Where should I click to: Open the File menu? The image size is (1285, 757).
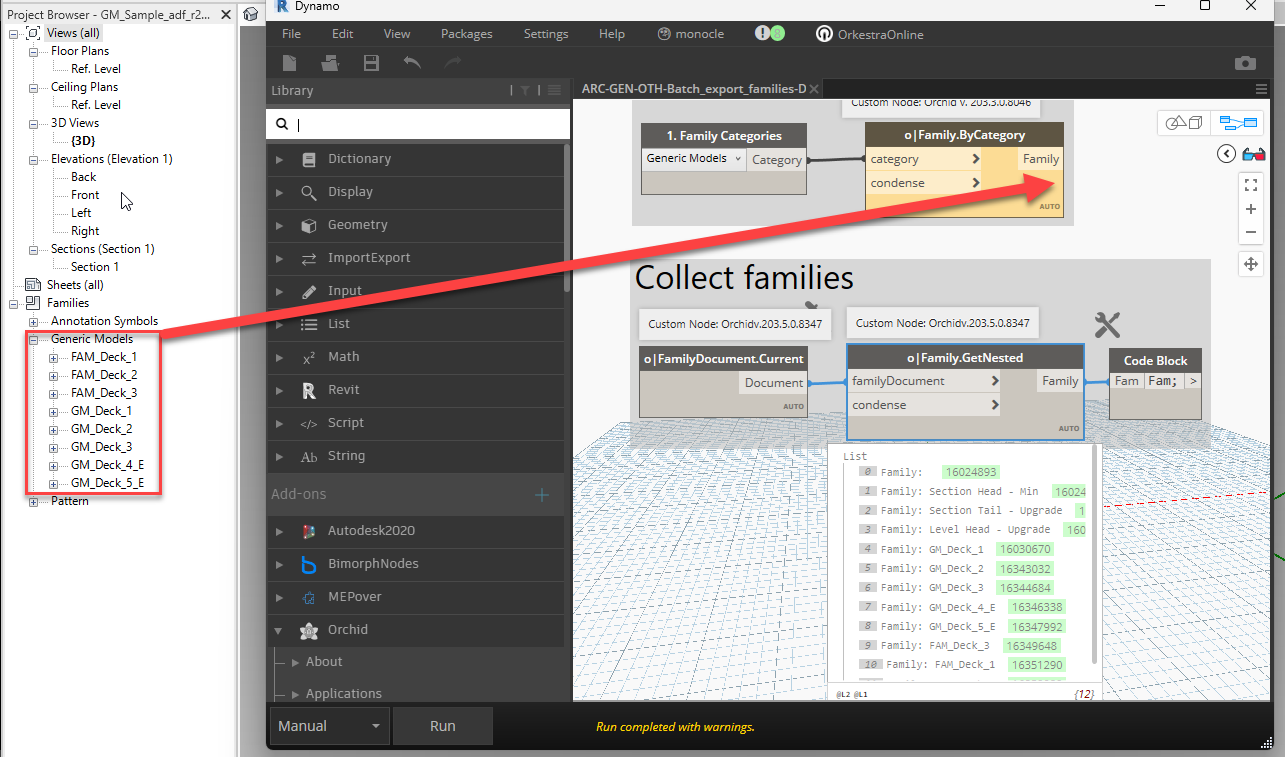pyautogui.click(x=291, y=34)
